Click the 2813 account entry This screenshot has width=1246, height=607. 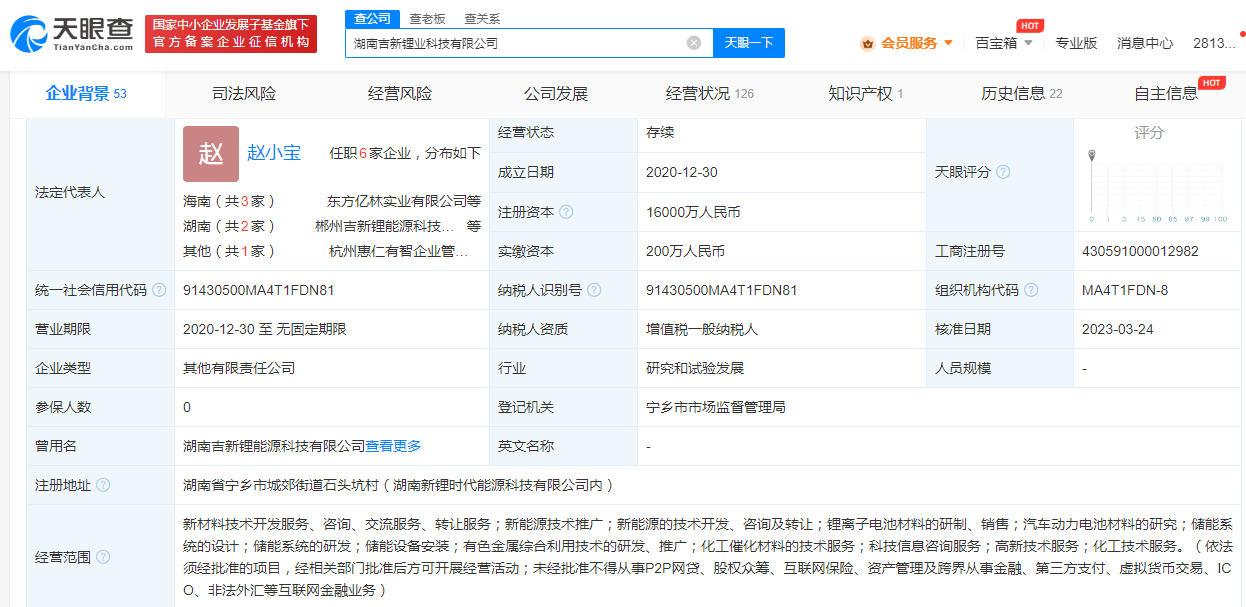1216,43
